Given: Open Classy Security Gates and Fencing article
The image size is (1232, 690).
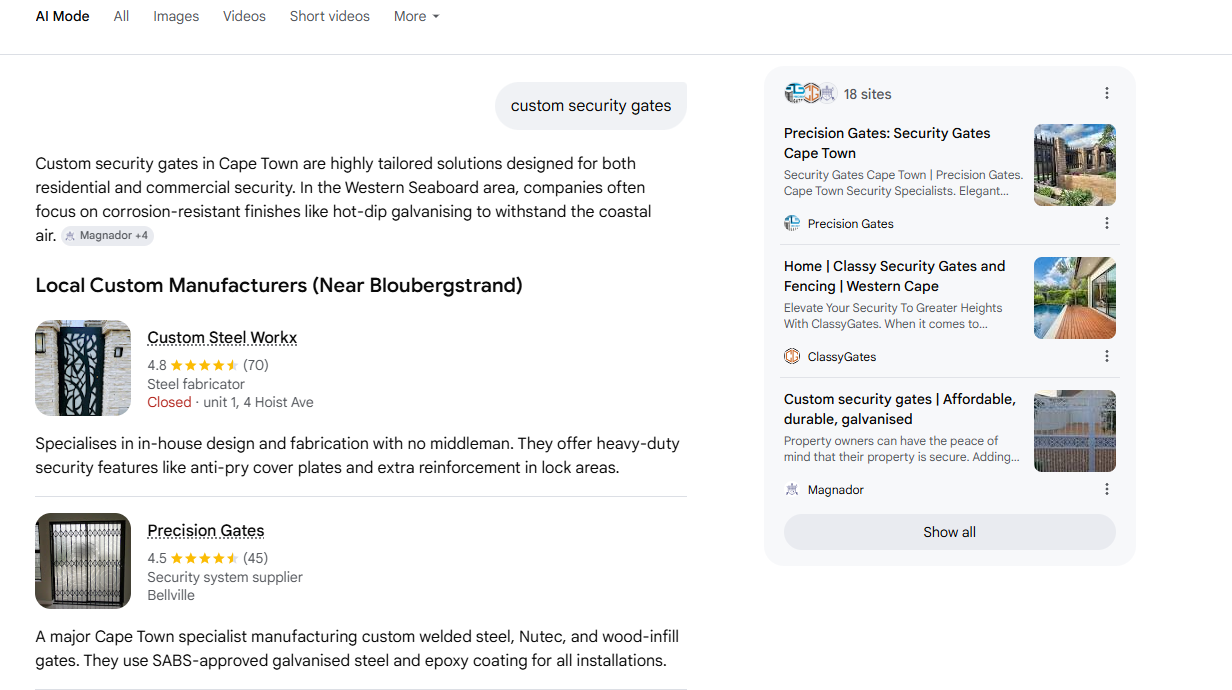Looking at the screenshot, I should [894, 276].
